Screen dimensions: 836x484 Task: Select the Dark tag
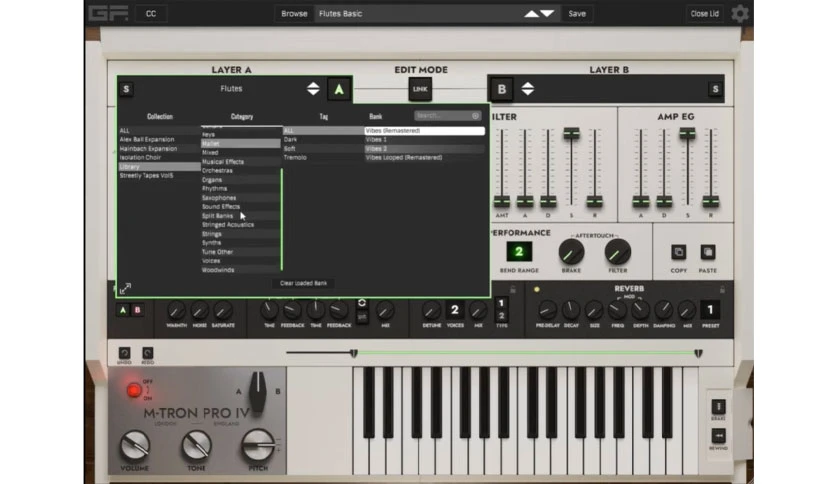(x=323, y=140)
